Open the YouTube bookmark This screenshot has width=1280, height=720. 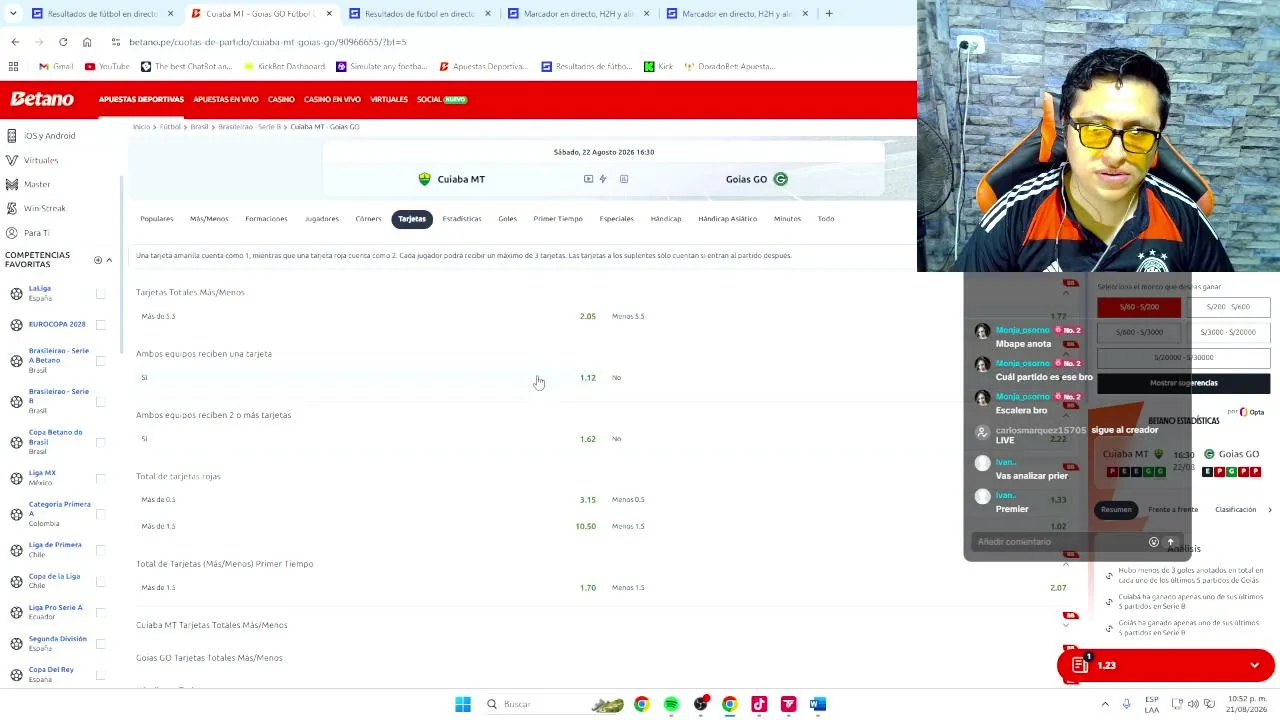[107, 66]
